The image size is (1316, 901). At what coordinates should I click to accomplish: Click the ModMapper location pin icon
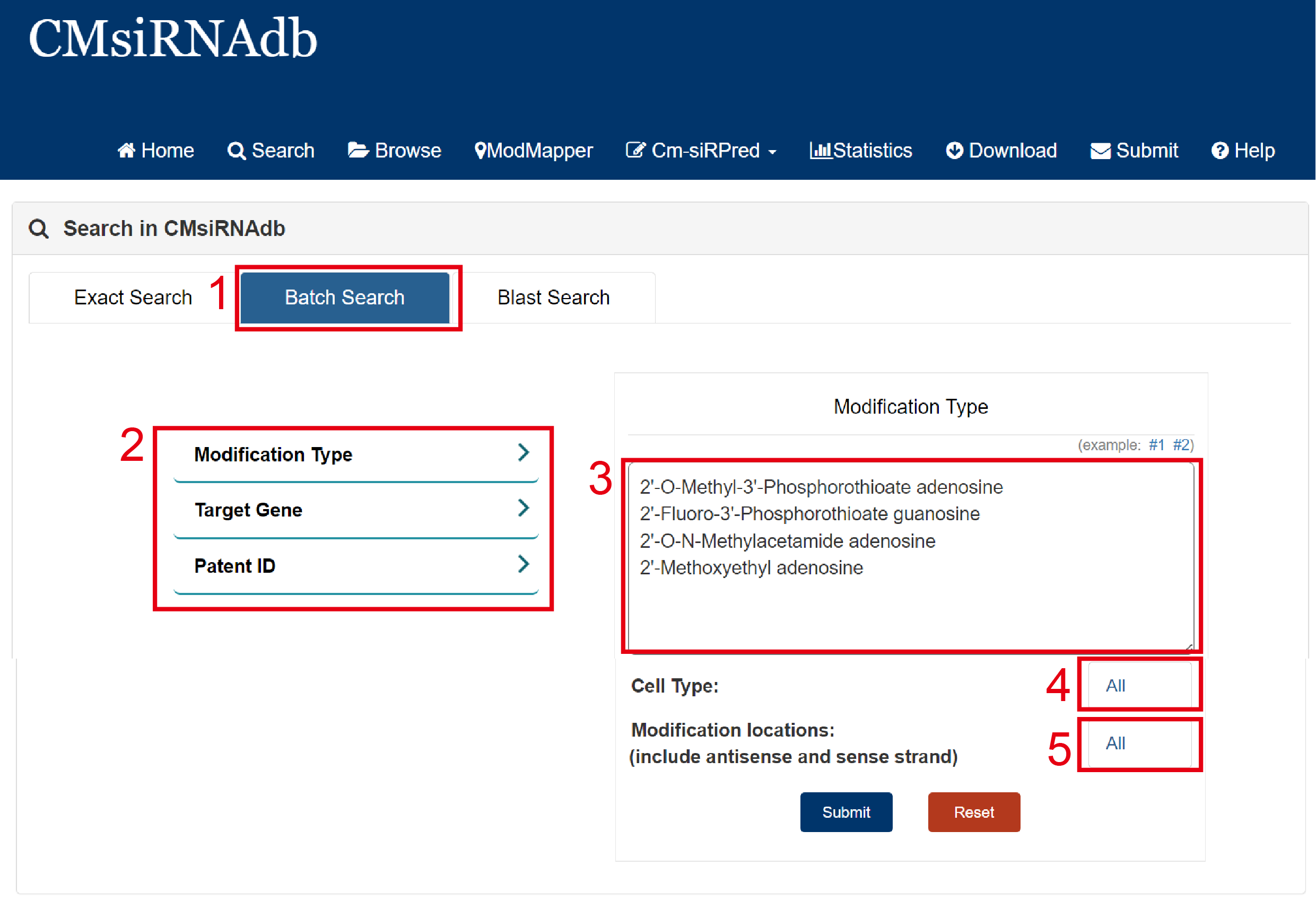pos(480,151)
